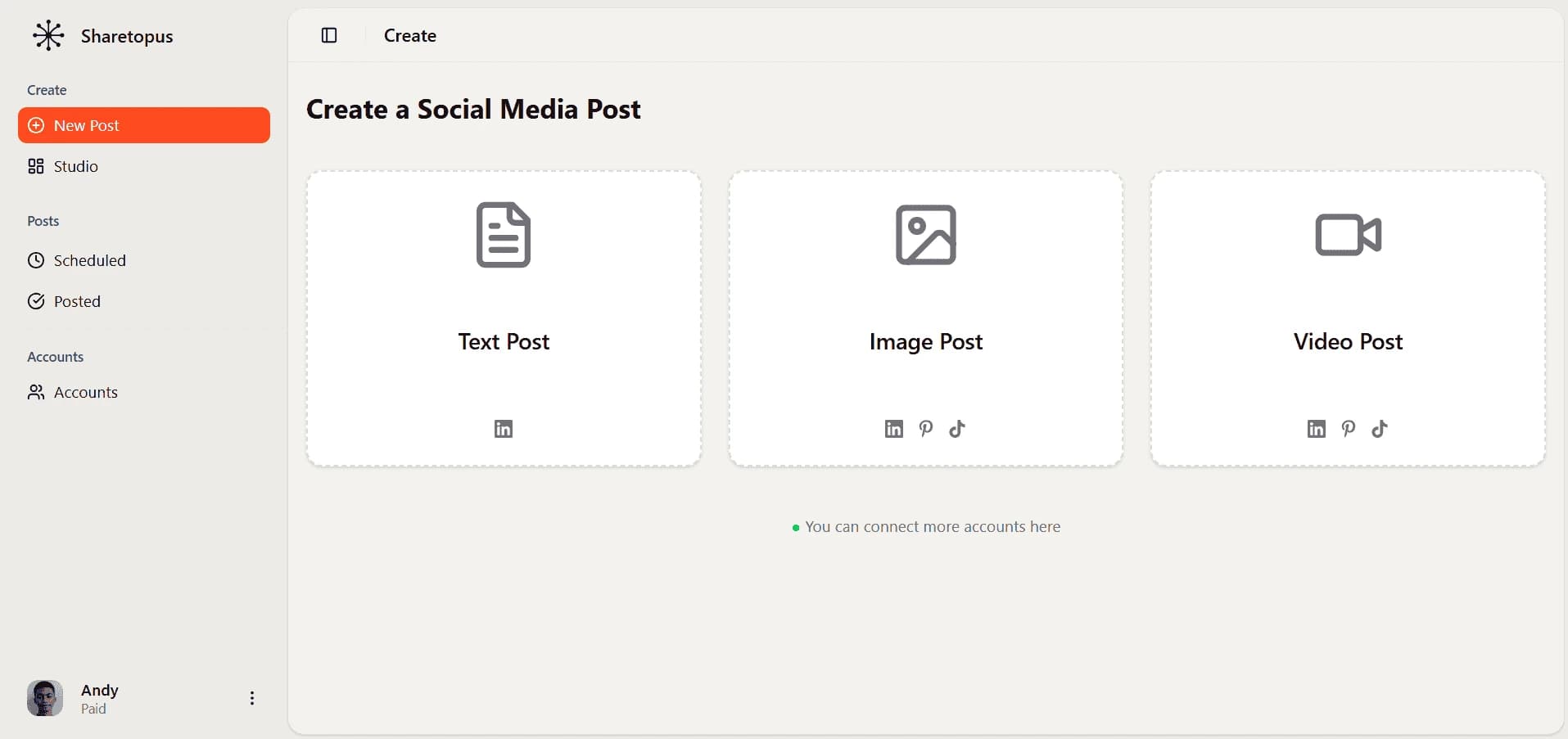Click the Studio grid icon

click(x=36, y=166)
